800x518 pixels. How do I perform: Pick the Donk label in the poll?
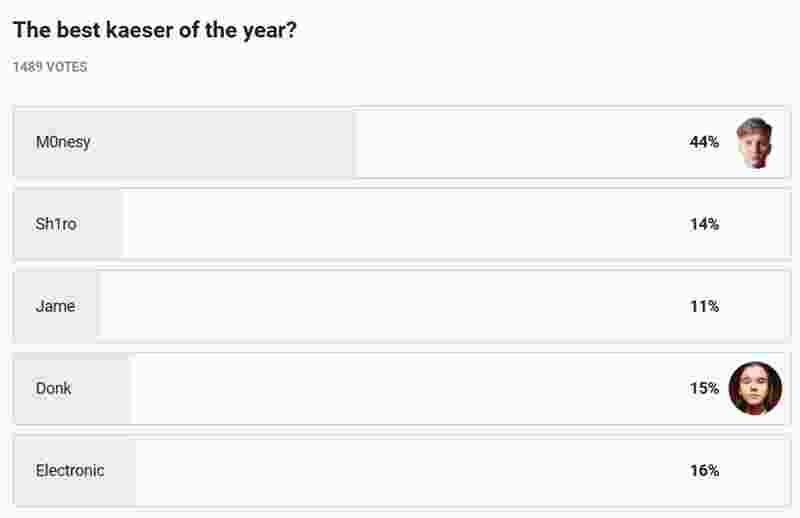click(54, 388)
